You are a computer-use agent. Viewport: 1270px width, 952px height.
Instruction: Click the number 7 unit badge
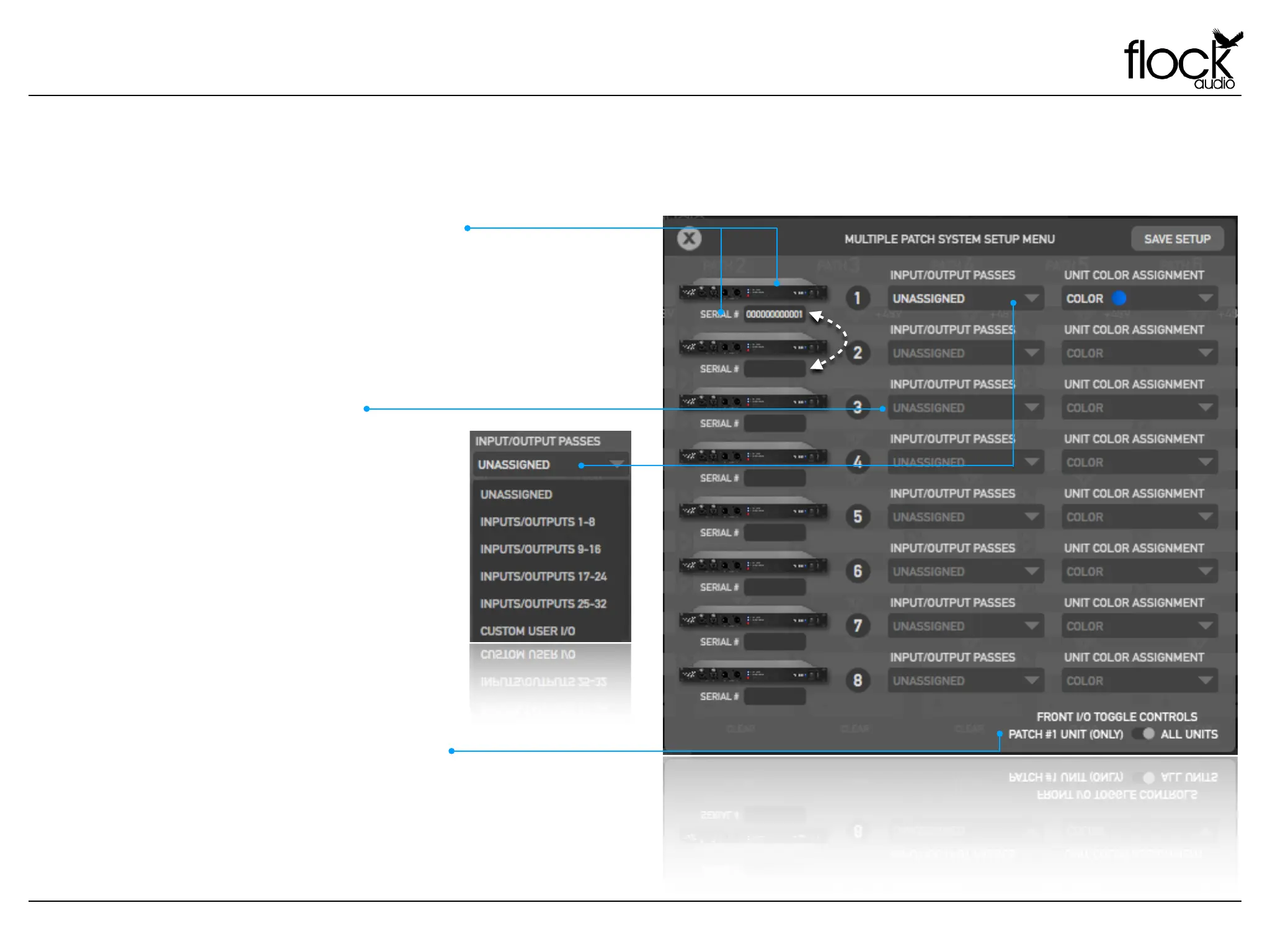(x=858, y=625)
